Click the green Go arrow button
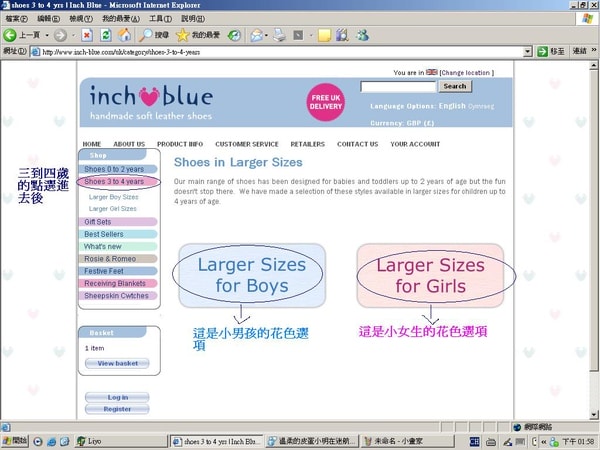This screenshot has height=450, width=600. pos(542,51)
